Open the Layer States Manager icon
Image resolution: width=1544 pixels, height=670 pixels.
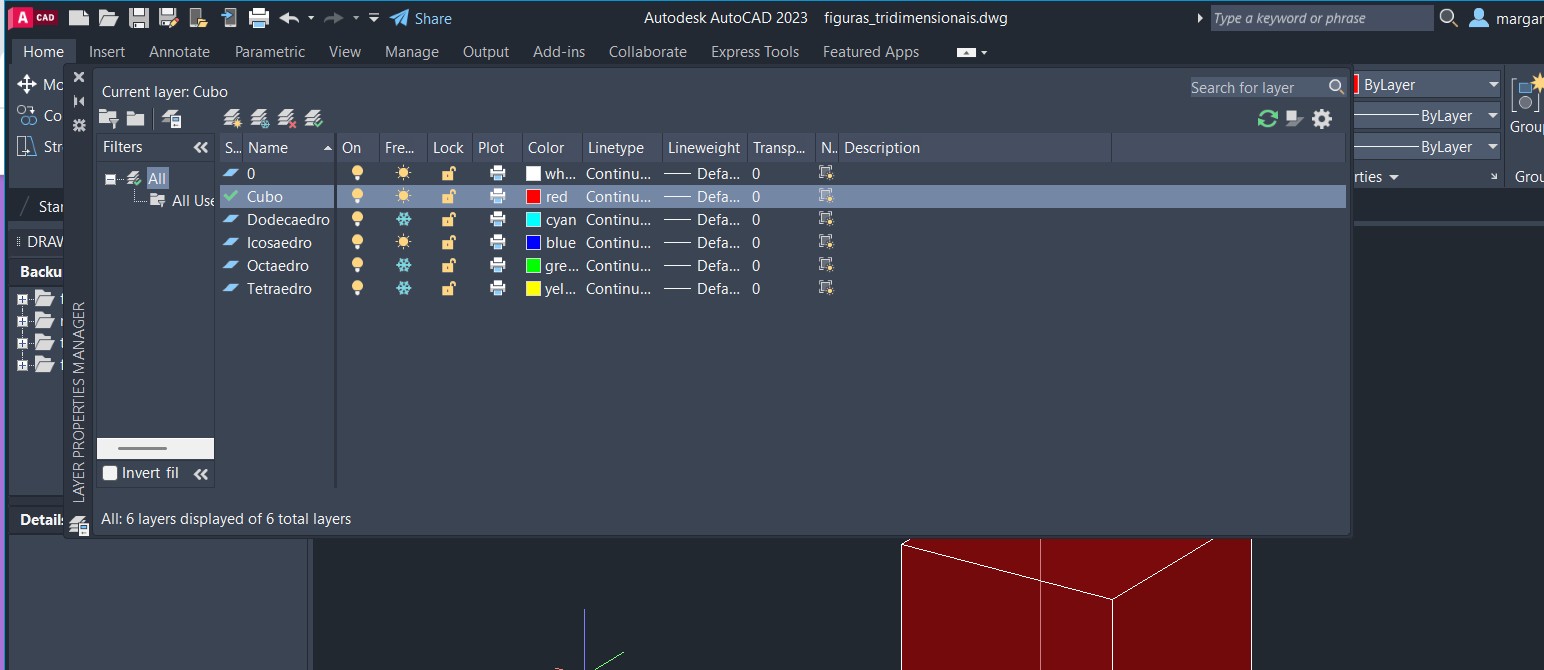(x=171, y=119)
